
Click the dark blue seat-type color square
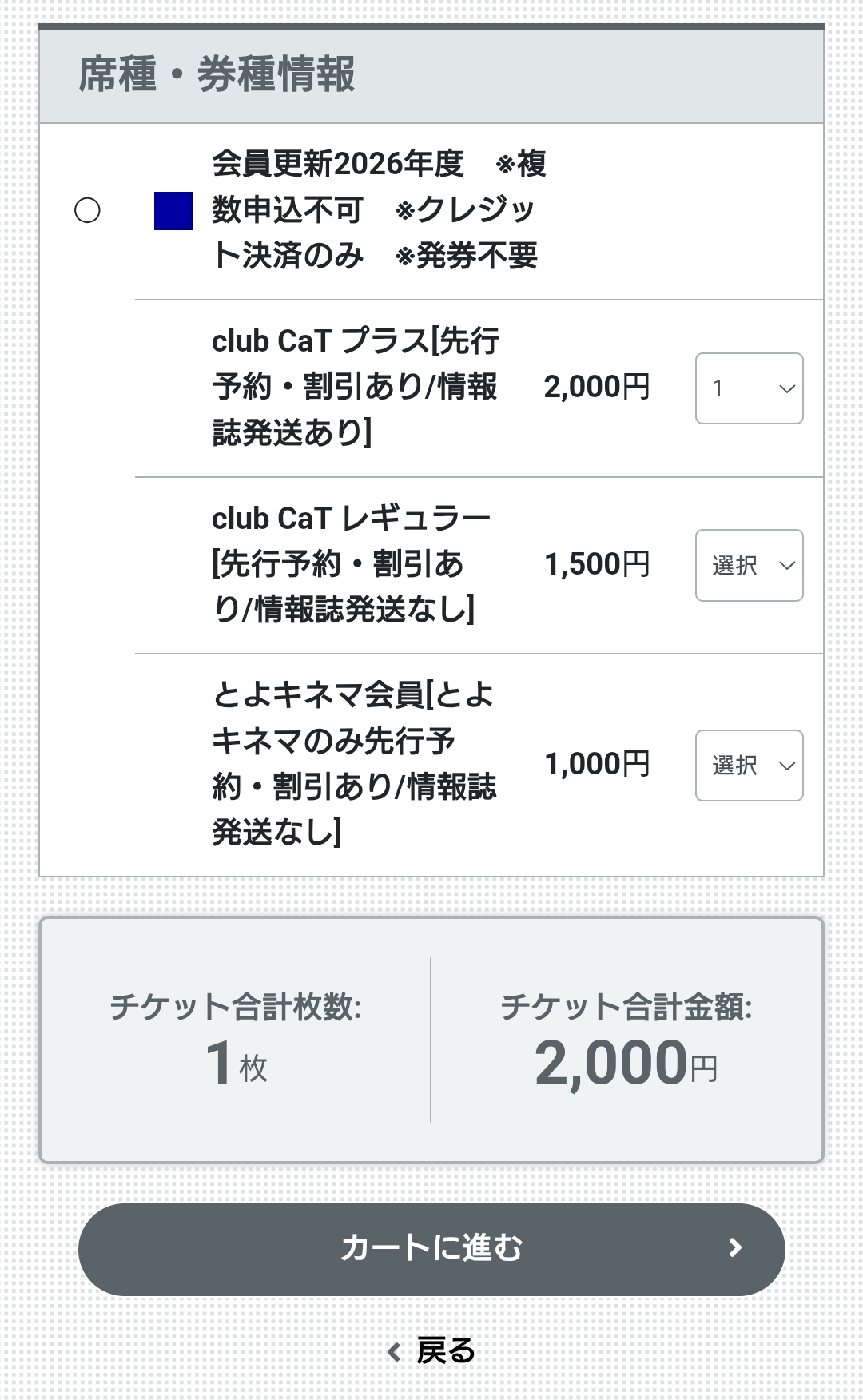point(173,211)
